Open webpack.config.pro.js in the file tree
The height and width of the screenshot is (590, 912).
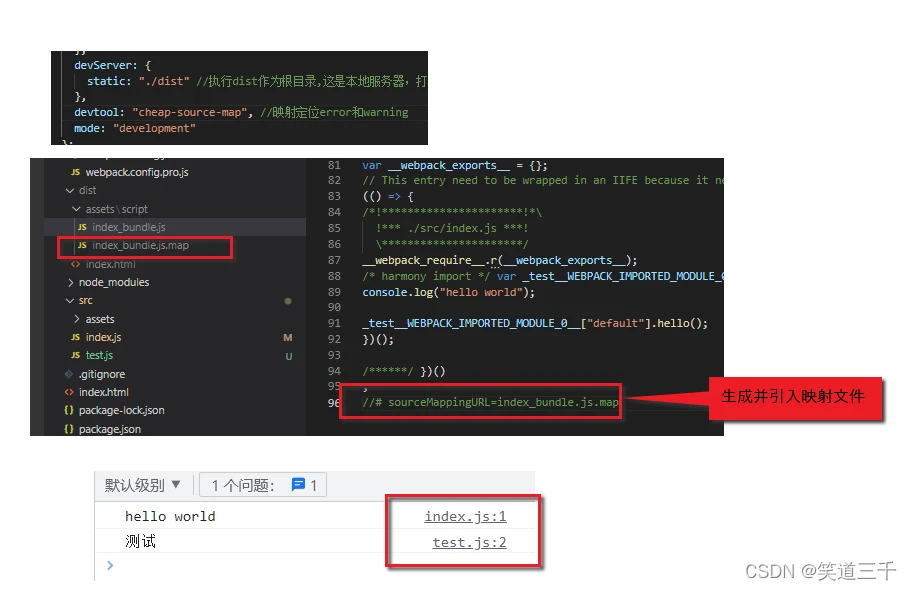pos(137,172)
